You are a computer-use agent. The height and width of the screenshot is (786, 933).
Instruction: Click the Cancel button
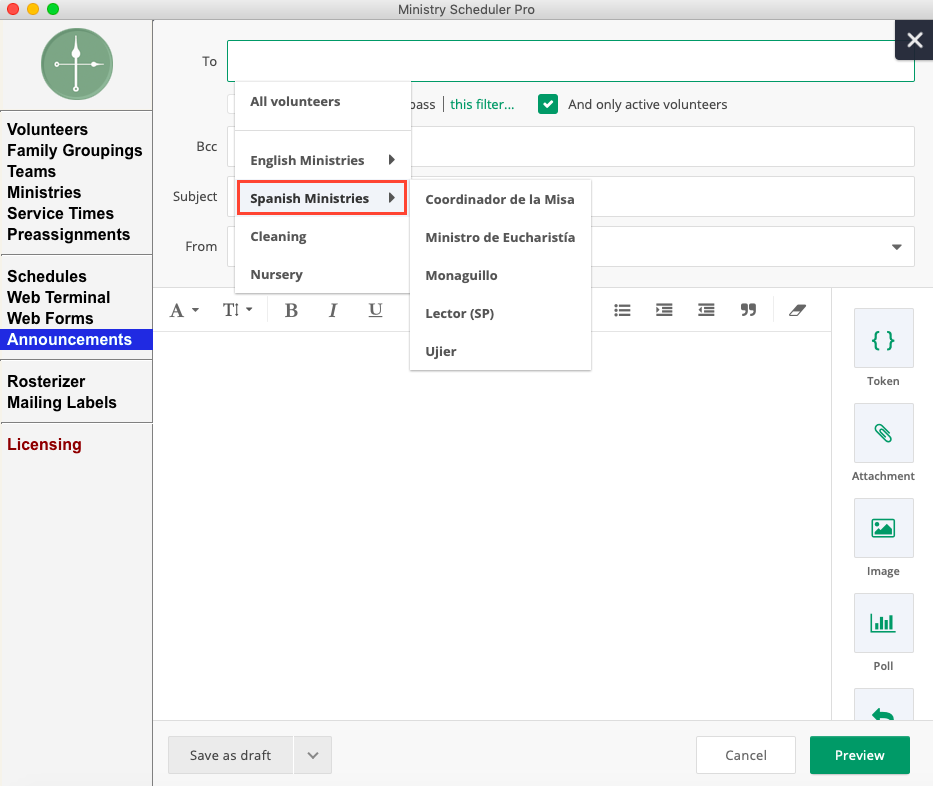[745, 755]
